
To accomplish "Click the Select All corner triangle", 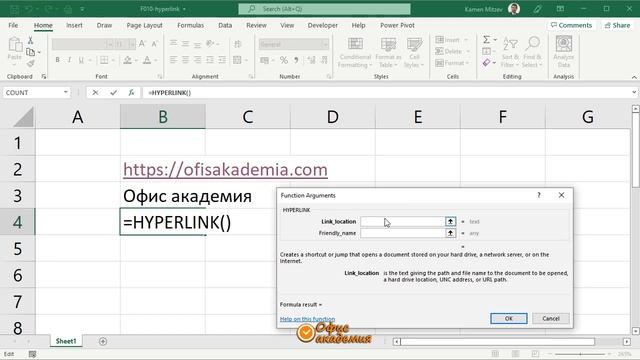I will [23, 118].
